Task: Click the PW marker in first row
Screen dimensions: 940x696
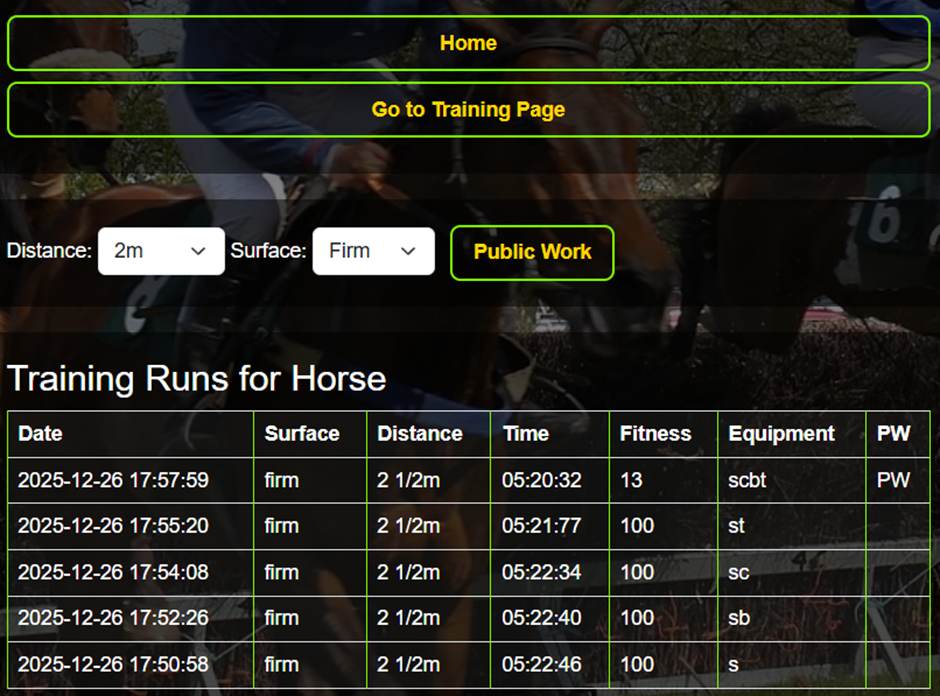Action: pos(893,480)
